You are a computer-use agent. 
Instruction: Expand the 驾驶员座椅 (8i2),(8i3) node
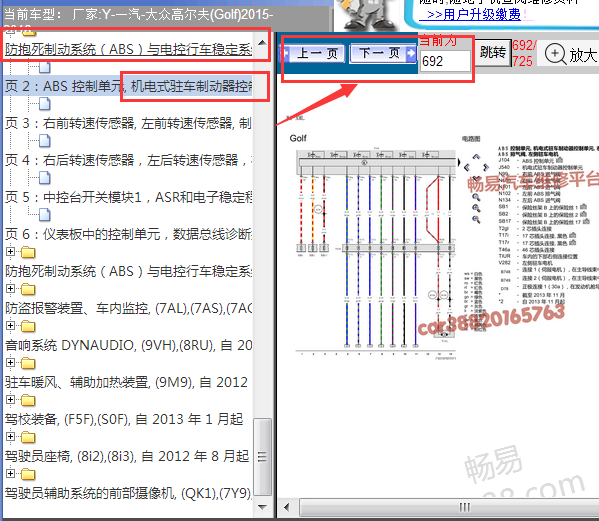coord(11,437)
